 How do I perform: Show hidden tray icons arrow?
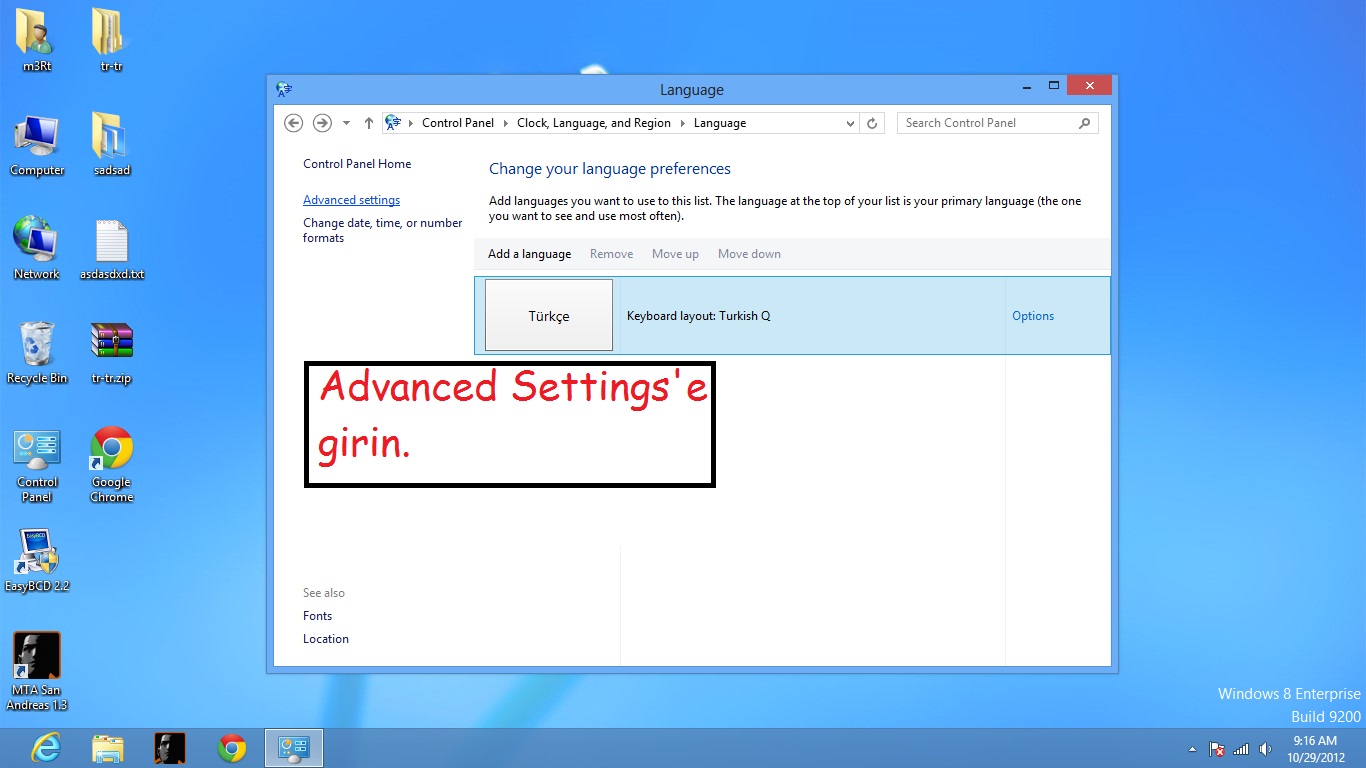(x=1192, y=748)
